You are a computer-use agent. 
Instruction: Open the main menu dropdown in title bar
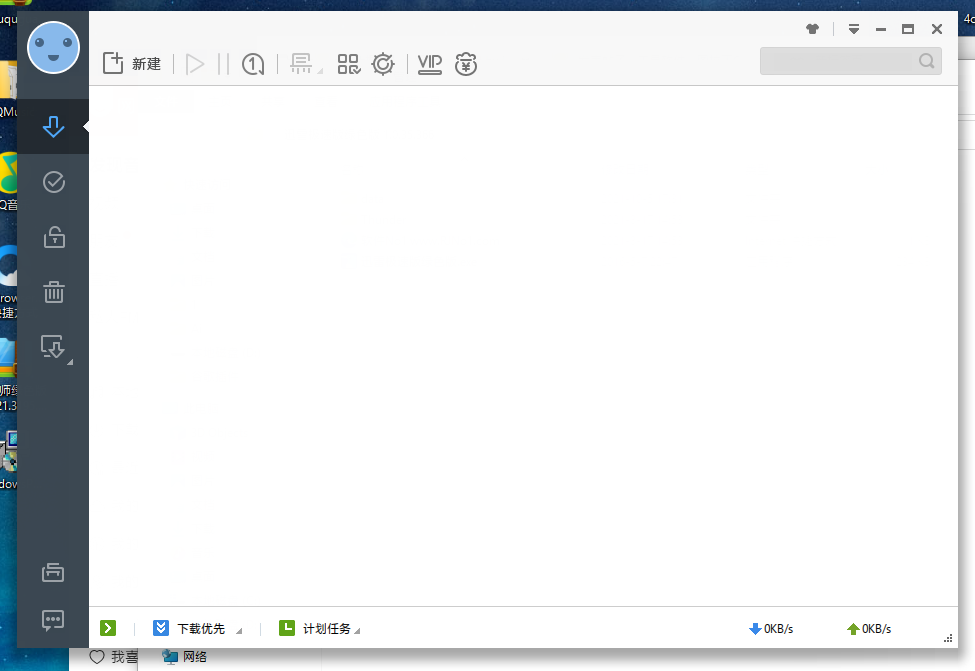click(x=854, y=29)
